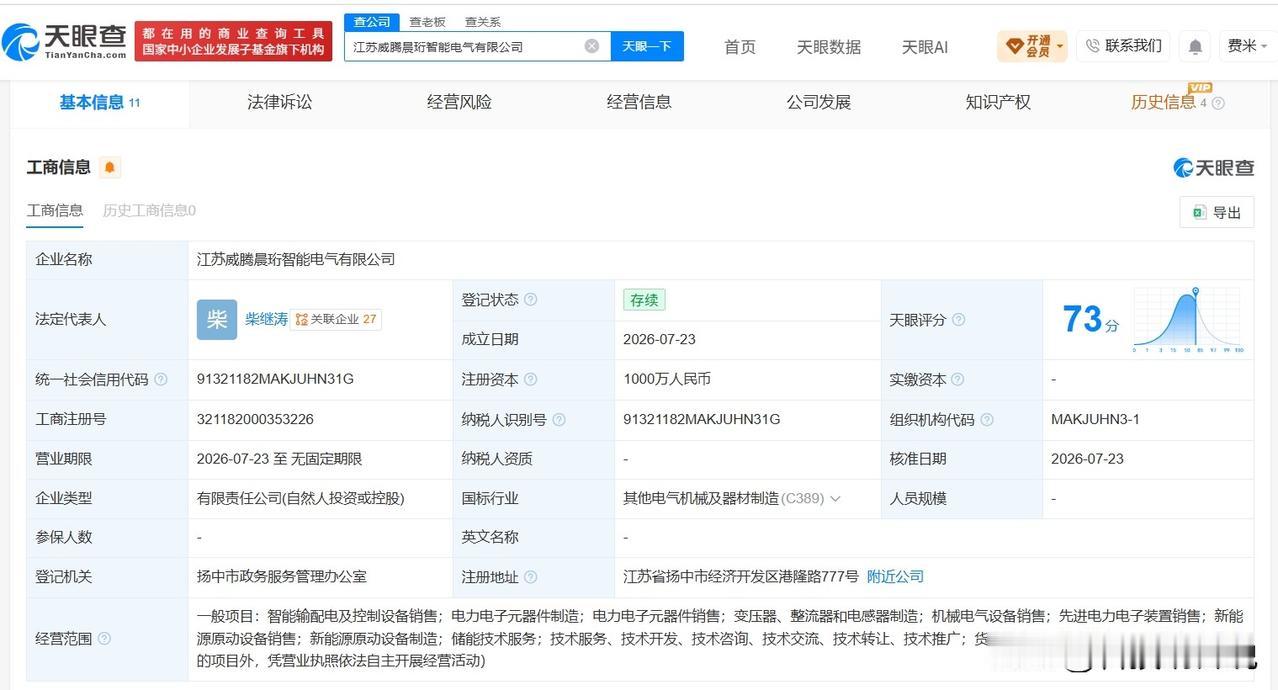Image resolution: width=1278 pixels, height=690 pixels.
Task: Click the 关联企业 27 badge
Action: (336, 319)
